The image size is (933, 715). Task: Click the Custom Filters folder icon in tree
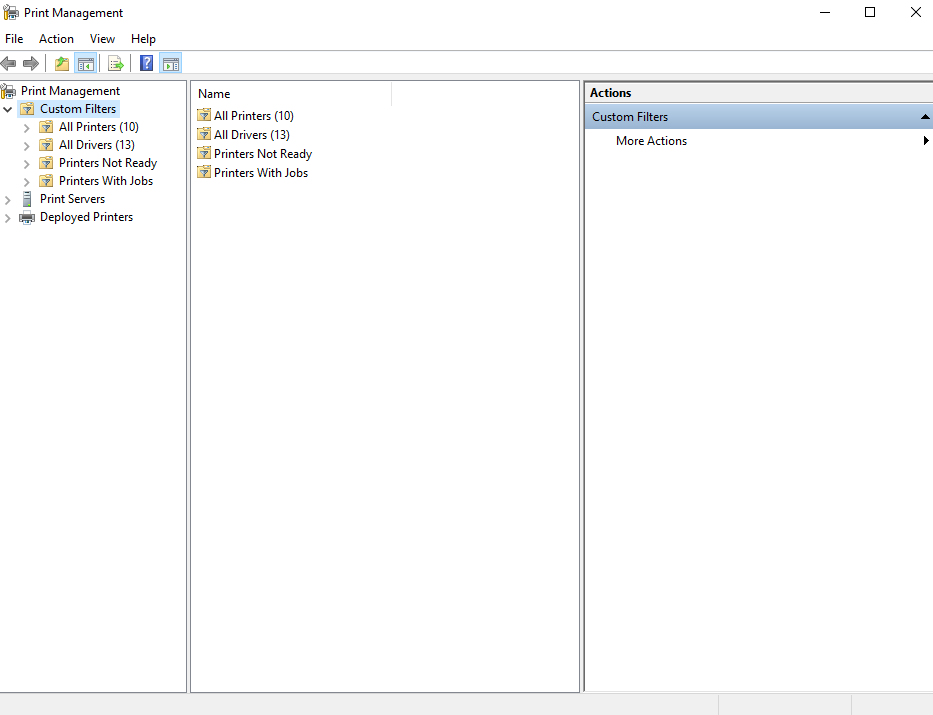pos(27,109)
